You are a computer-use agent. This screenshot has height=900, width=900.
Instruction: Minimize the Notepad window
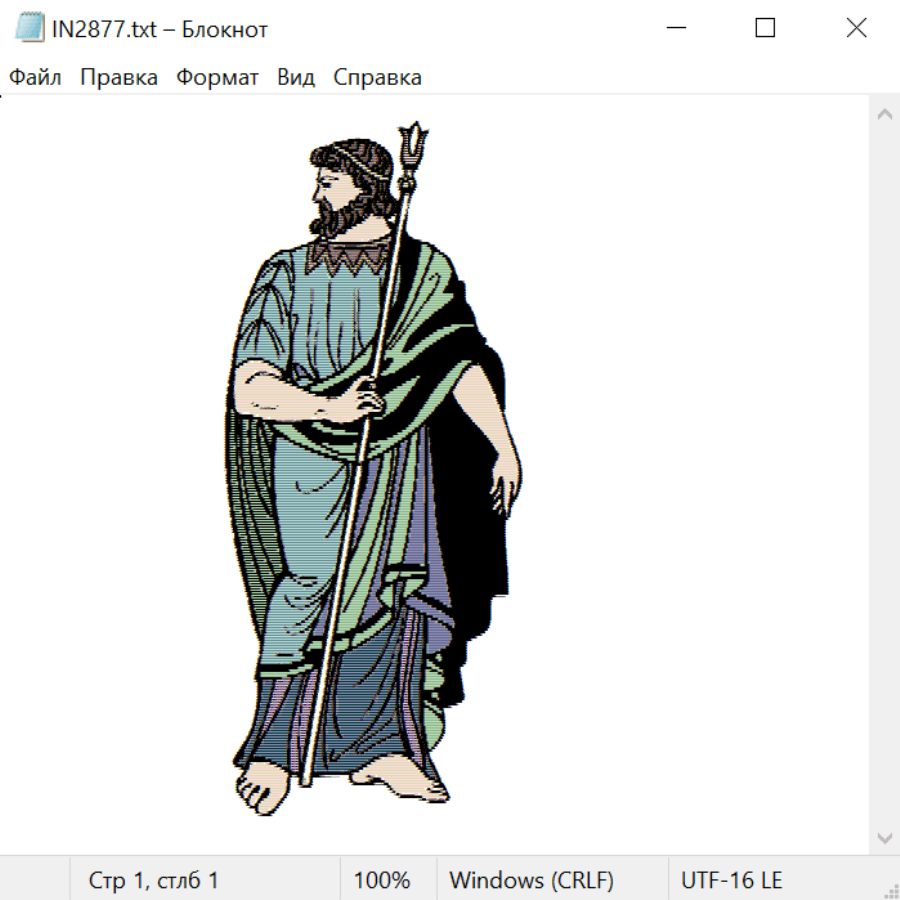674,28
